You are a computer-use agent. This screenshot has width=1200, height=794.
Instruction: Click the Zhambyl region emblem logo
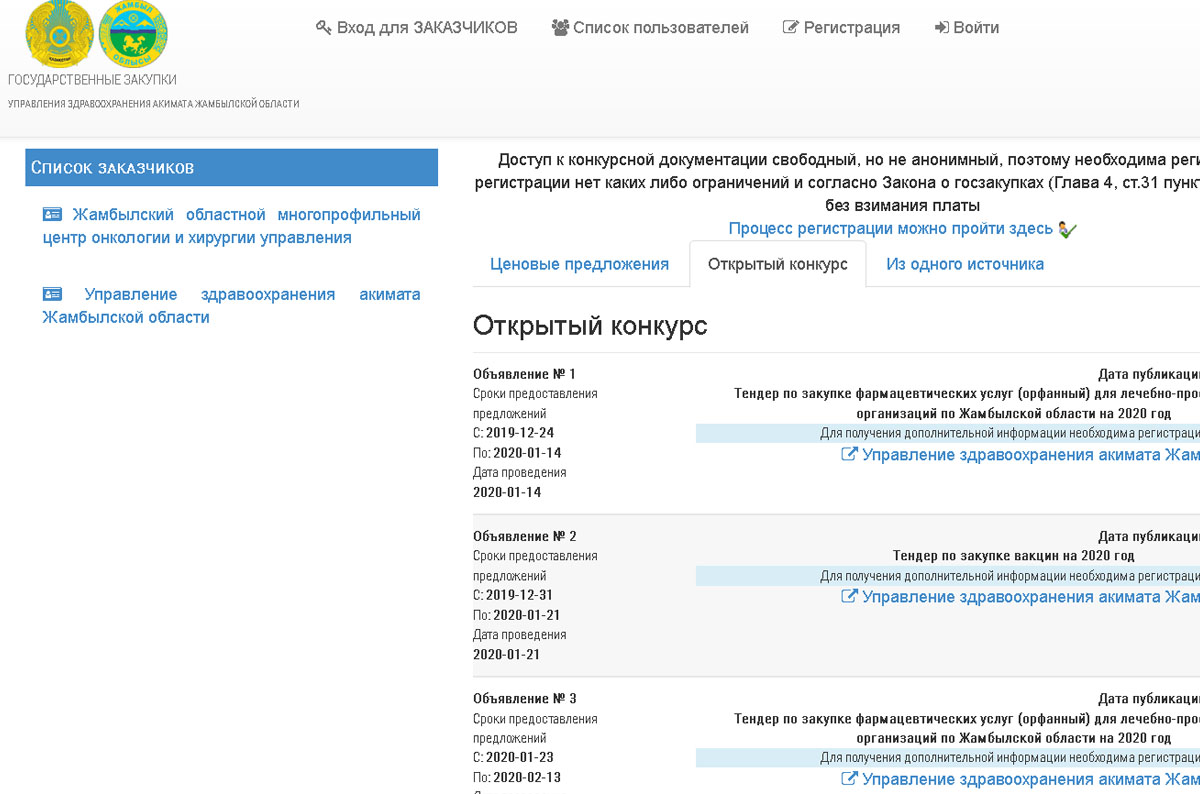[x=134, y=35]
